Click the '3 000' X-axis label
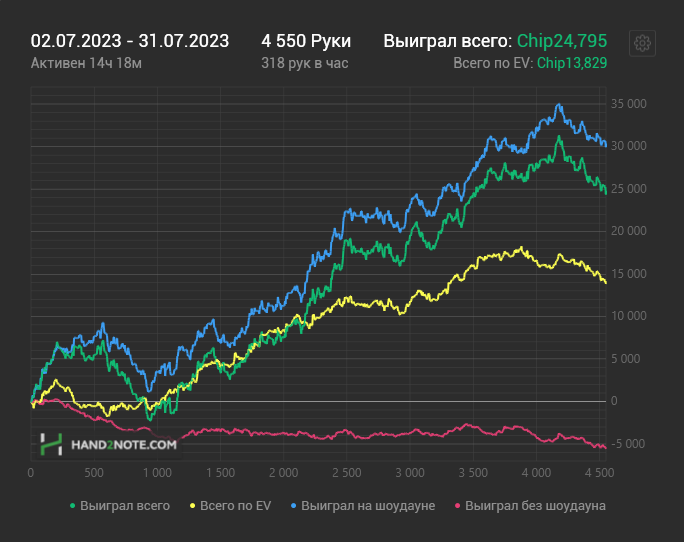The height and width of the screenshot is (542, 684). (410, 473)
